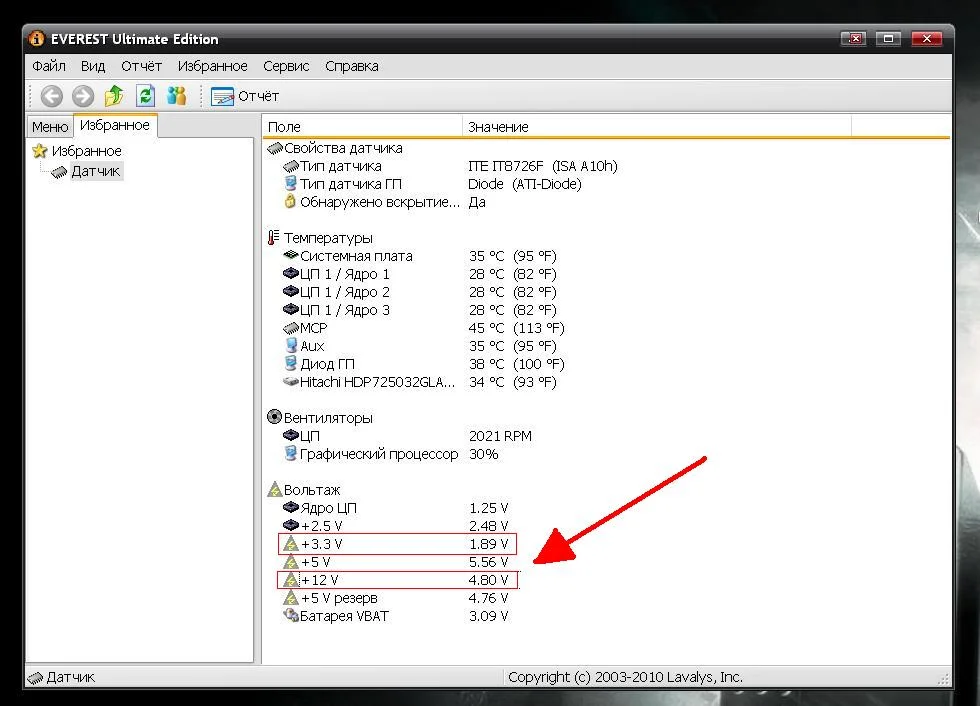Click the ЦП 1 / Ядро 1 icon

point(291,273)
